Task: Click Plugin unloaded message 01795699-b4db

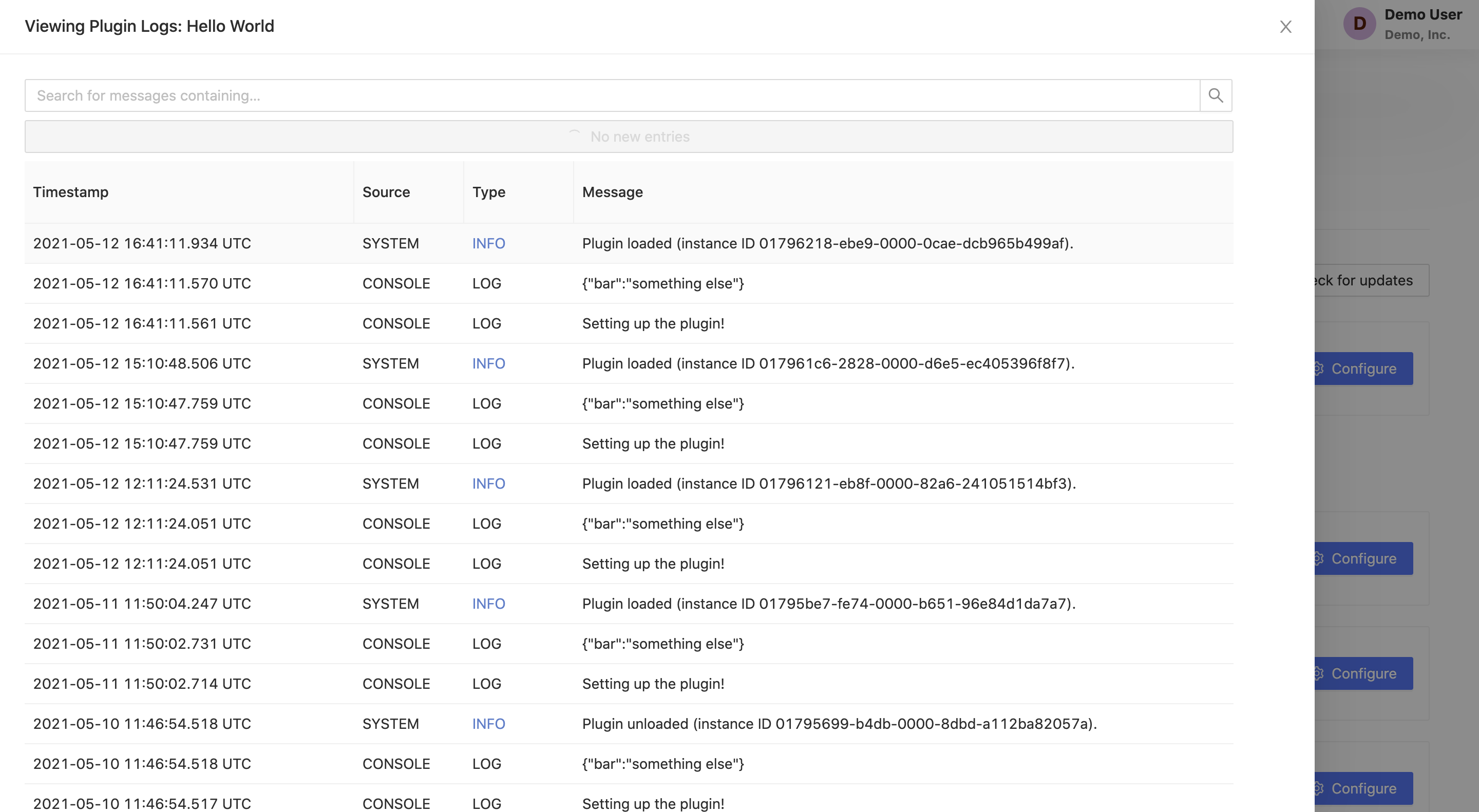Action: [840, 724]
